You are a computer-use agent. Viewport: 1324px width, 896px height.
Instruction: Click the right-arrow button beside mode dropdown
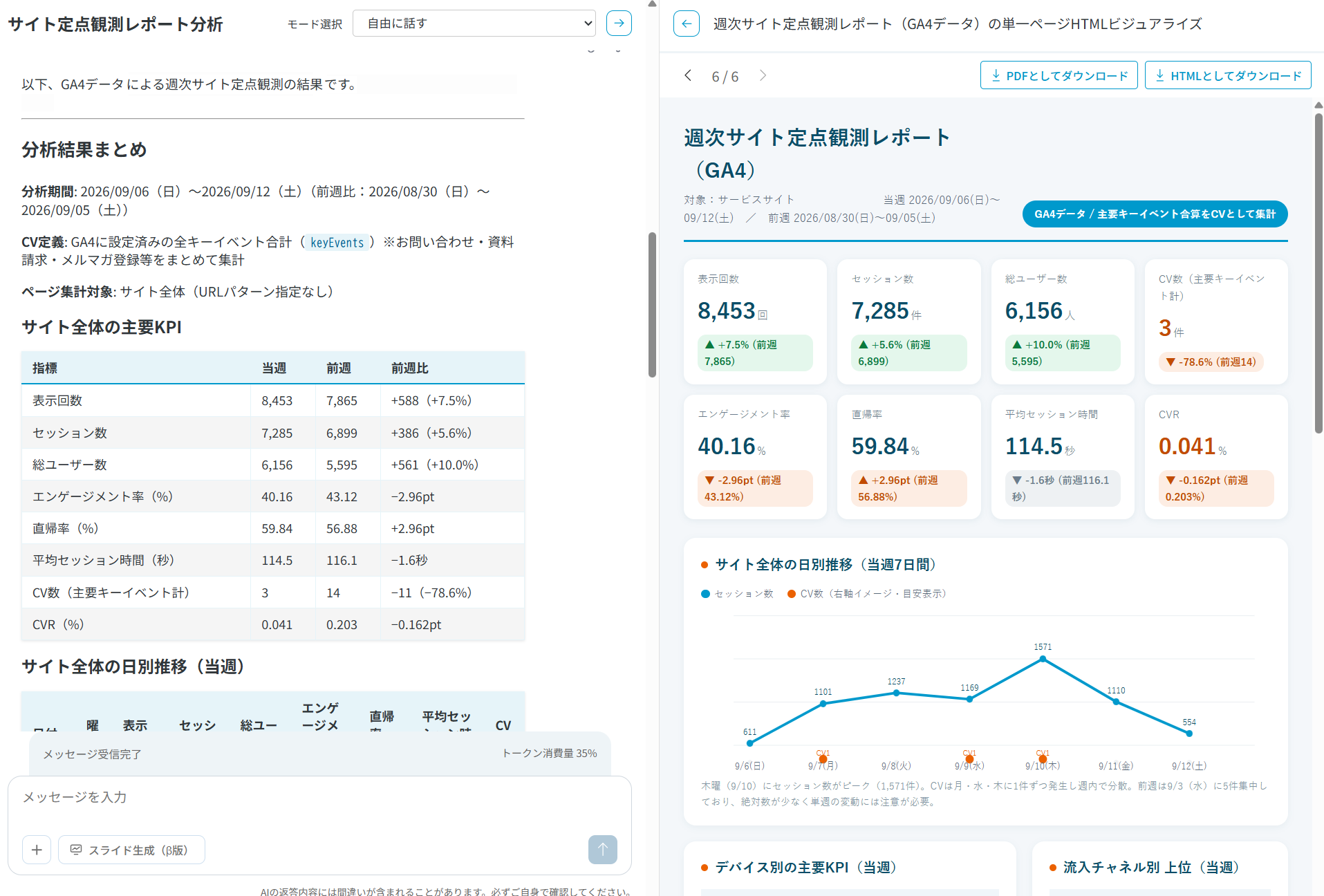point(619,23)
